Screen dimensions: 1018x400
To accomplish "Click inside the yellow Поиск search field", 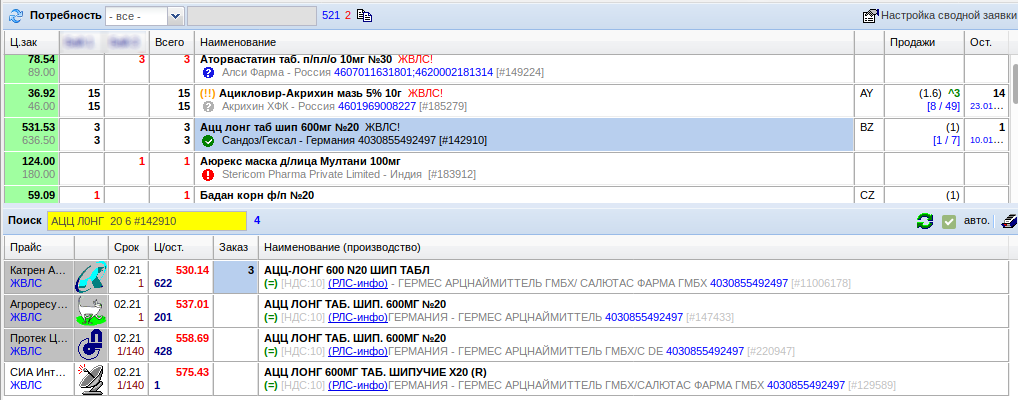I will (x=147, y=221).
